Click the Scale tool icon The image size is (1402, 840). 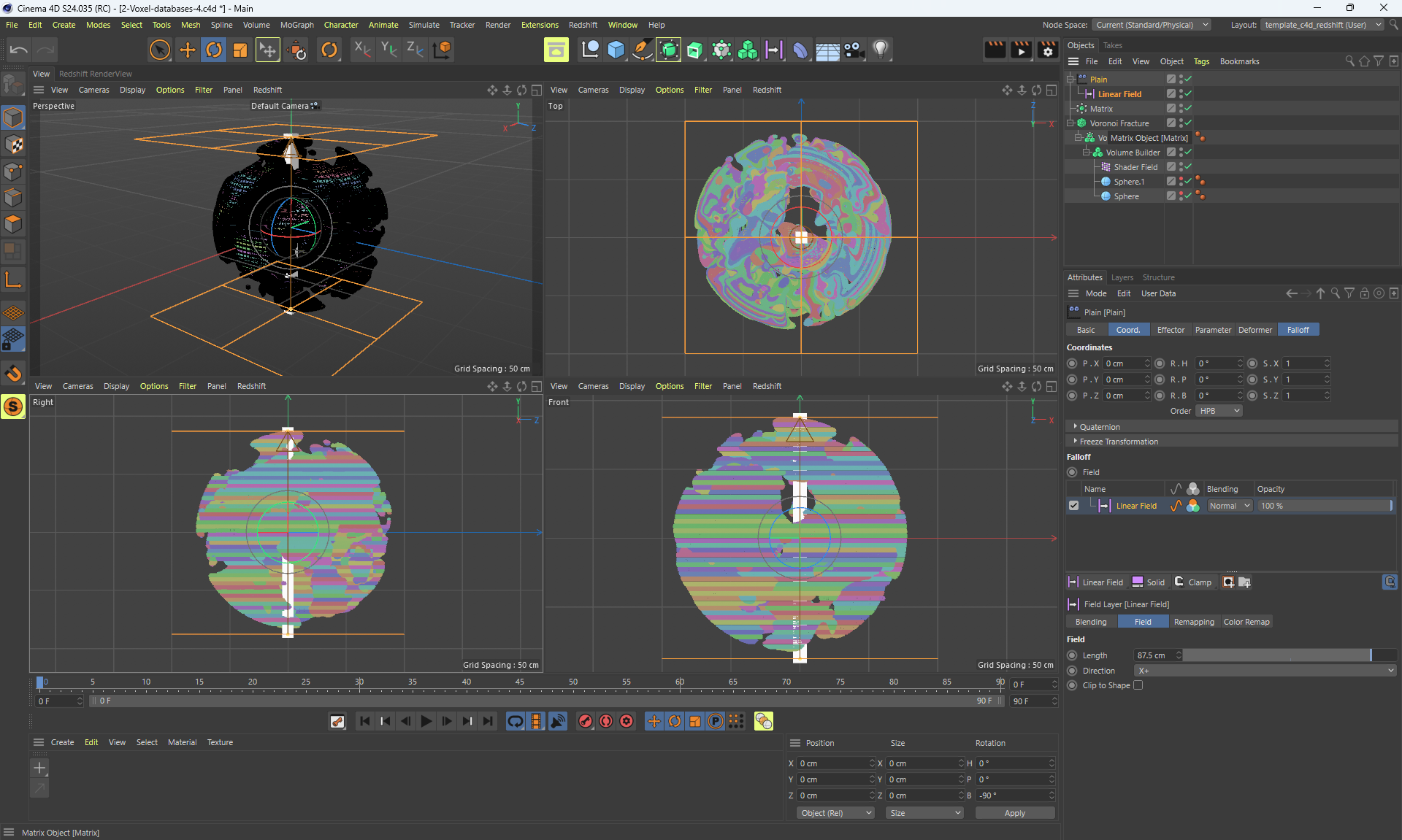tap(240, 50)
